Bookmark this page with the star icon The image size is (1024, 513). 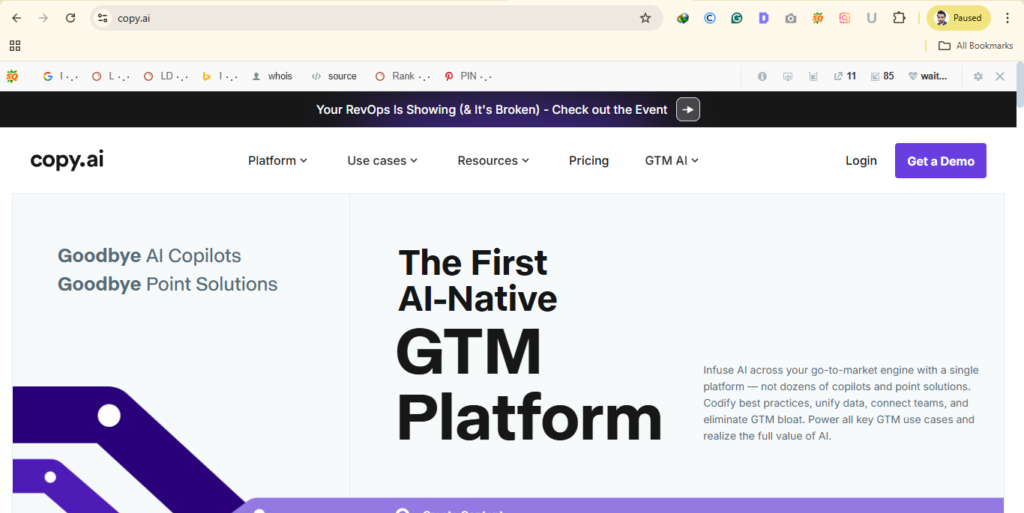point(645,18)
